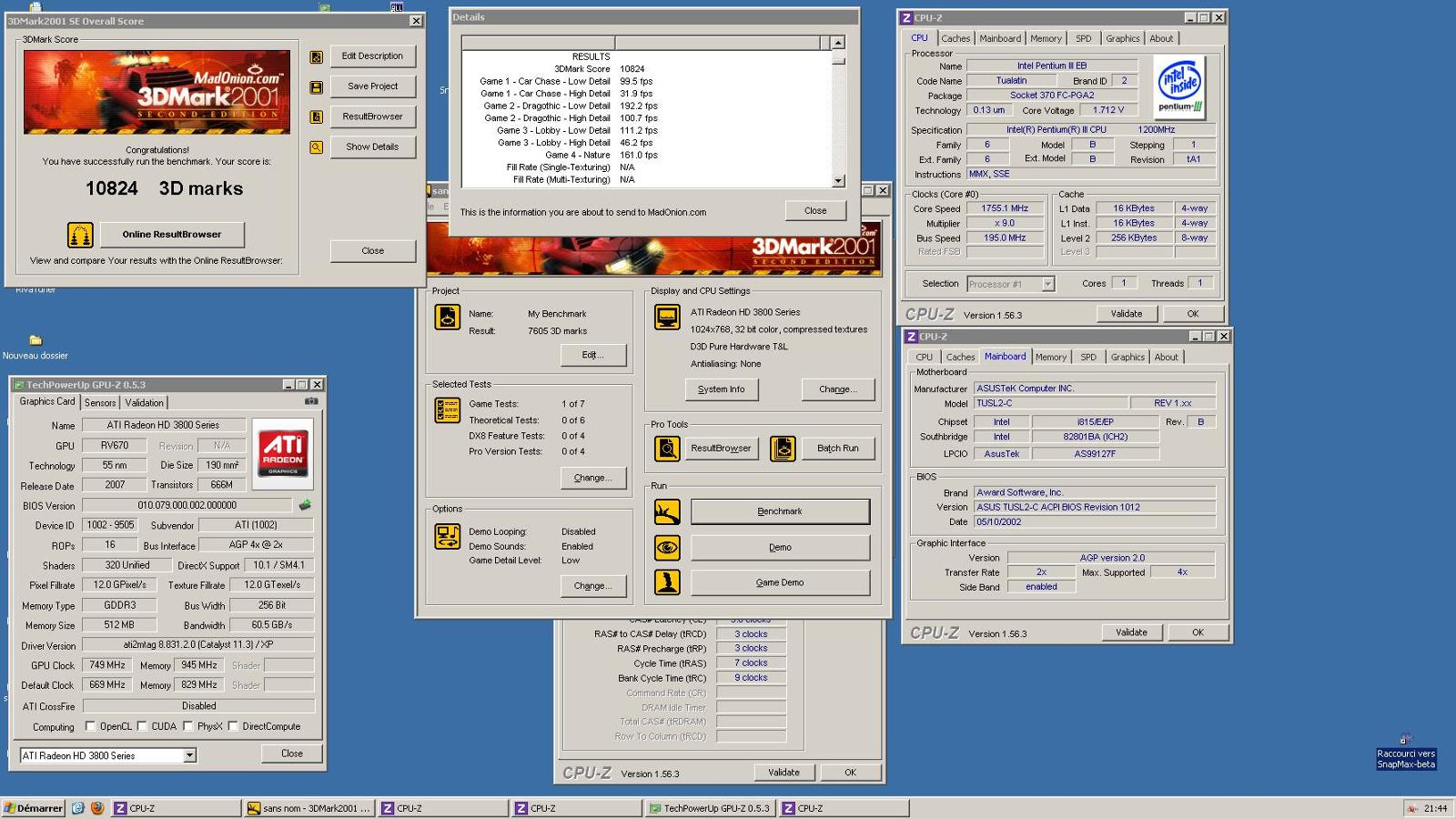Click the Project icon in 3DMark window

point(447,317)
